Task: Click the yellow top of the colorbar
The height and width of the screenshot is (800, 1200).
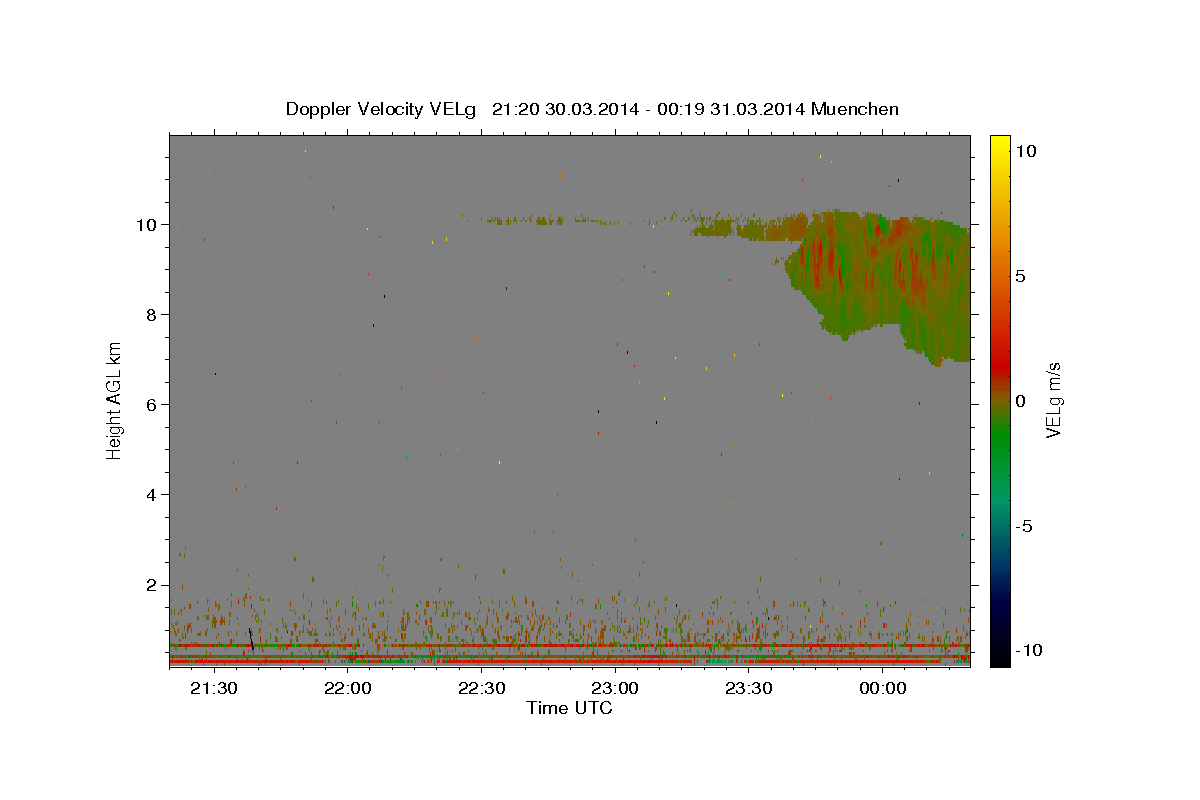Action: click(1000, 145)
